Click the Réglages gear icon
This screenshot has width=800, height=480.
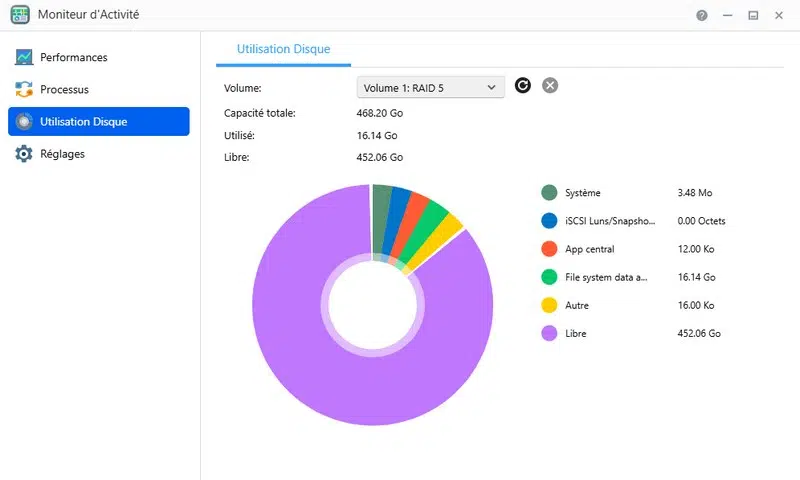coord(24,154)
